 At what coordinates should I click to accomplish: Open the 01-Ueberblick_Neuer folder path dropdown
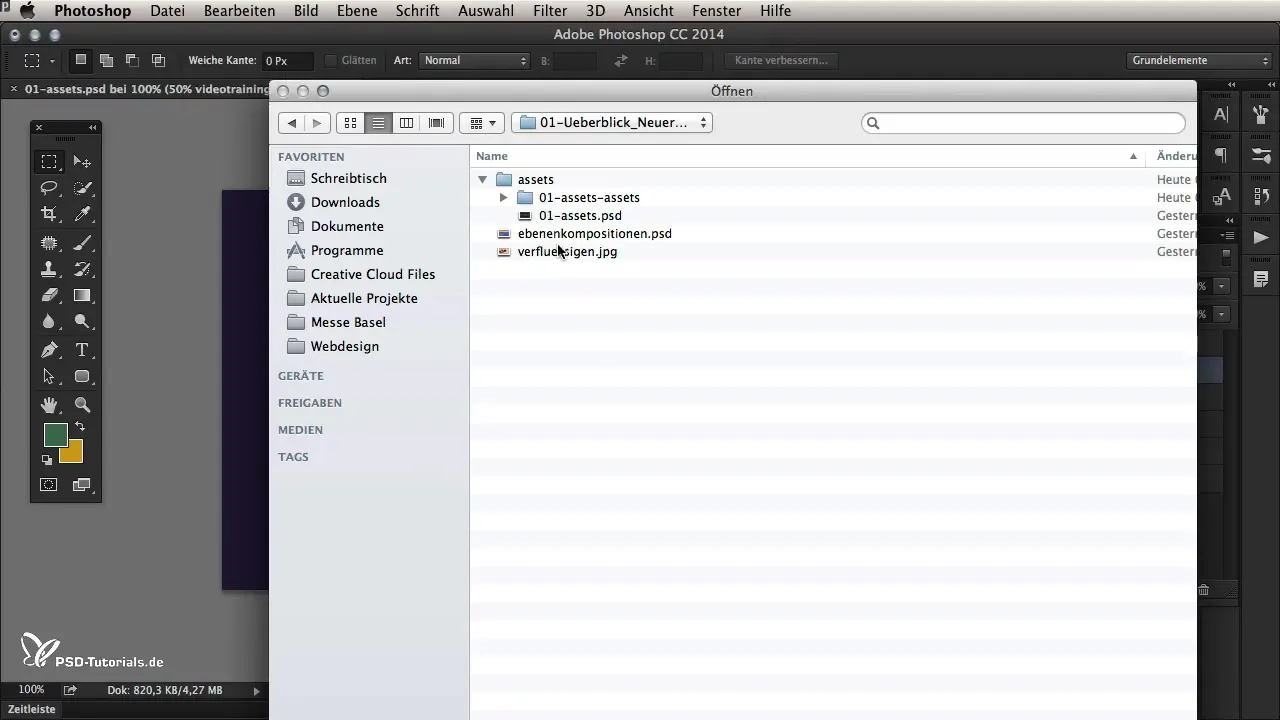[612, 123]
